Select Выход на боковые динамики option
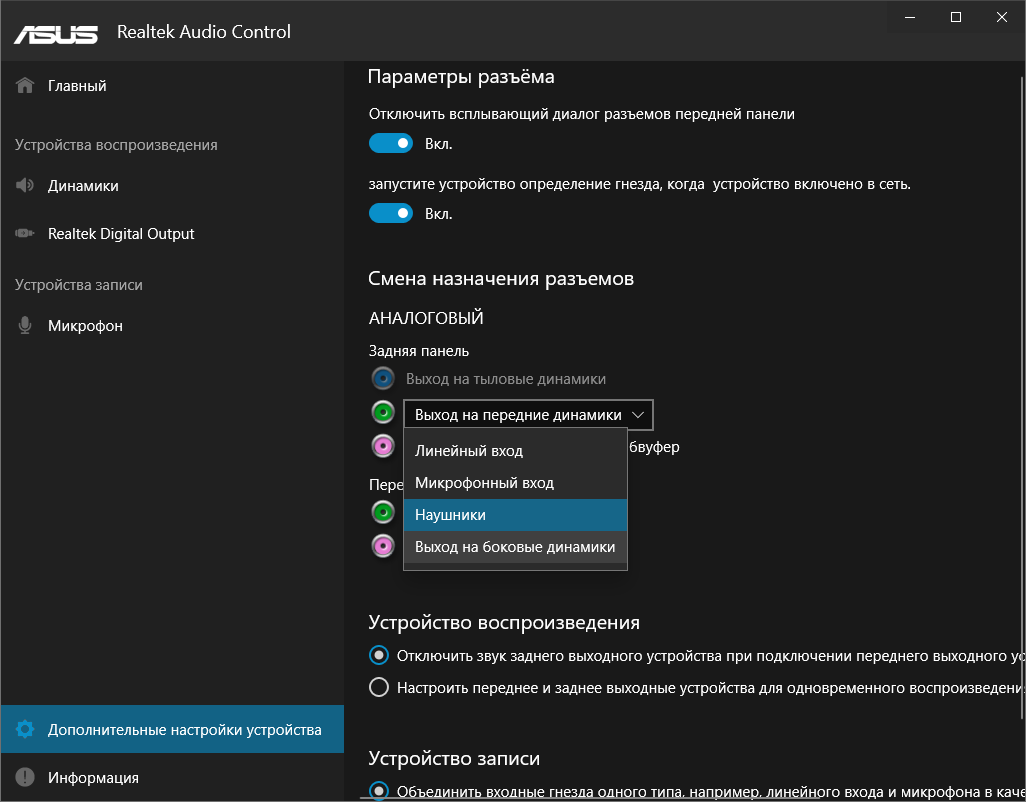 point(515,547)
